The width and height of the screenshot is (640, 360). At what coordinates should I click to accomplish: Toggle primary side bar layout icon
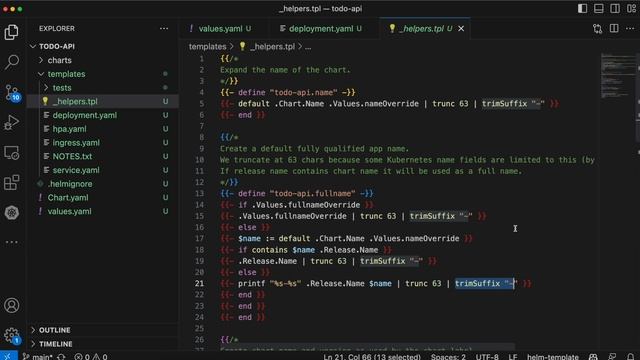point(582,9)
